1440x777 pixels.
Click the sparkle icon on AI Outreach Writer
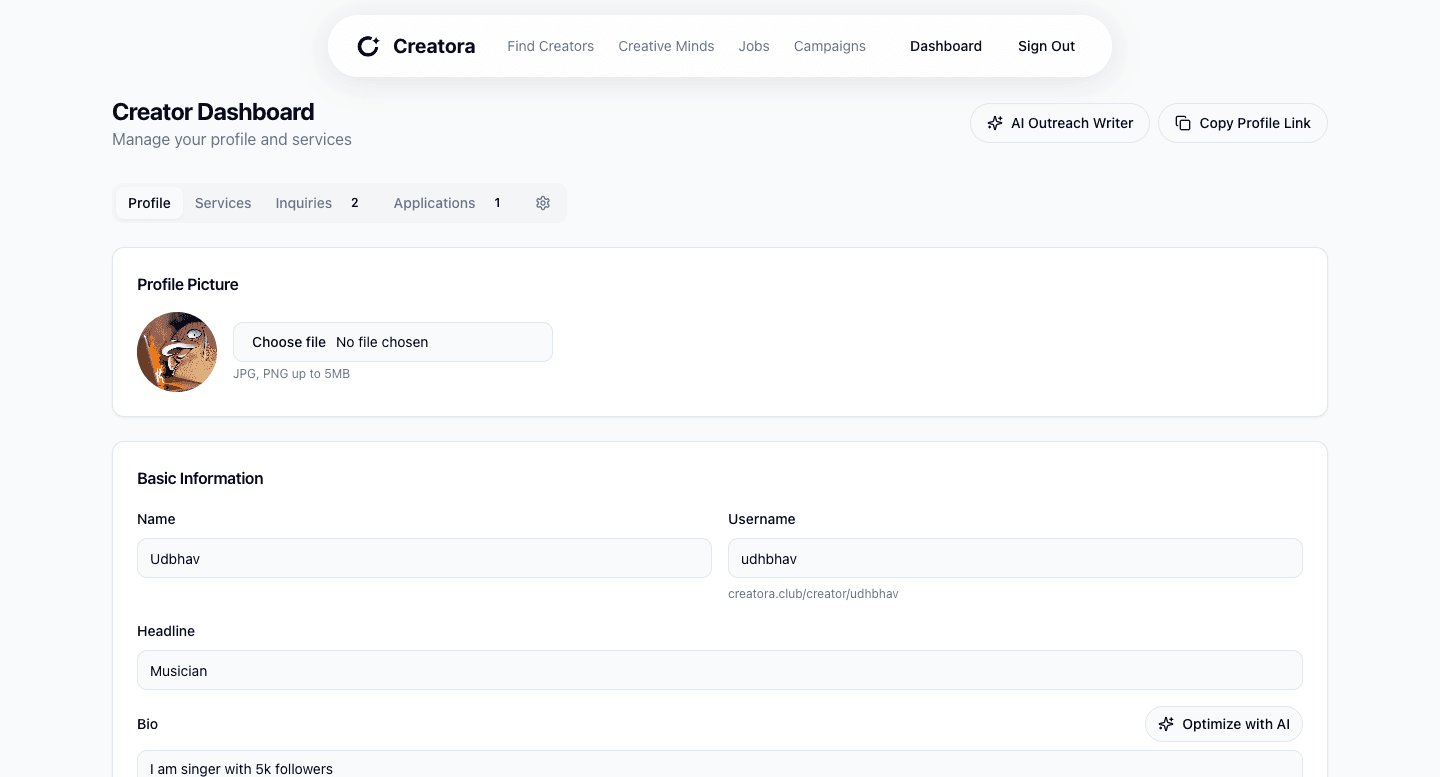pos(995,123)
